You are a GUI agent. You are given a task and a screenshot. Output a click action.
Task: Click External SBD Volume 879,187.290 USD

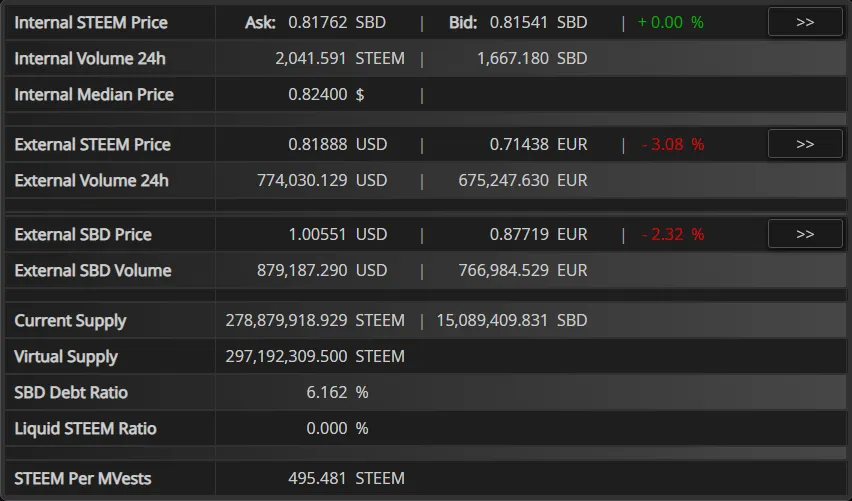tap(322, 270)
